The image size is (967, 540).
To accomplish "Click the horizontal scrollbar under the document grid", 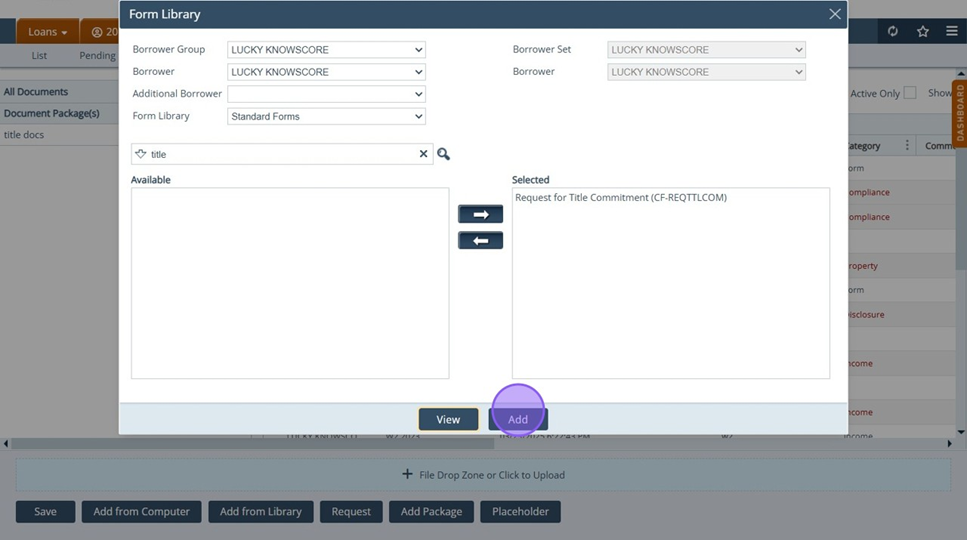I will click(x=300, y=443).
